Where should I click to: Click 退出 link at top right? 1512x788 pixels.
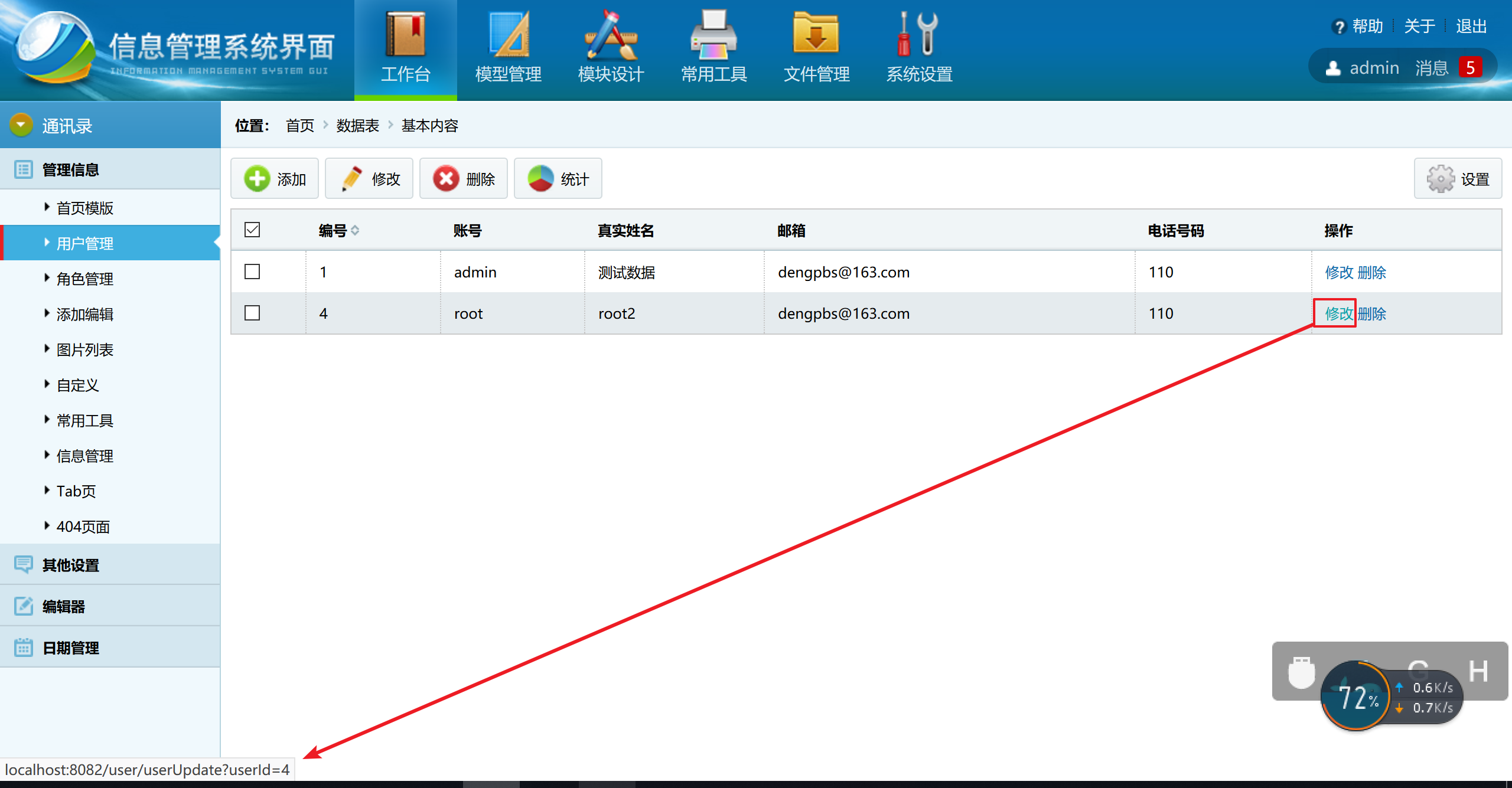(1471, 26)
